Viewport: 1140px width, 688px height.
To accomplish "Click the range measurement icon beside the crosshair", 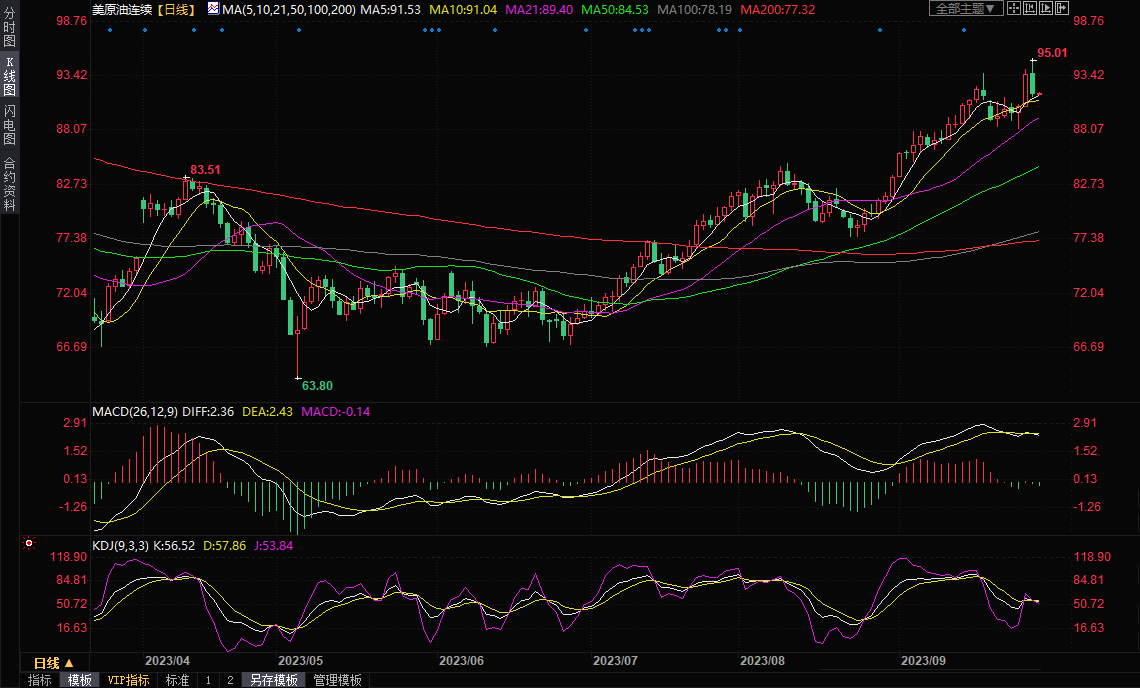I will [x=1029, y=9].
